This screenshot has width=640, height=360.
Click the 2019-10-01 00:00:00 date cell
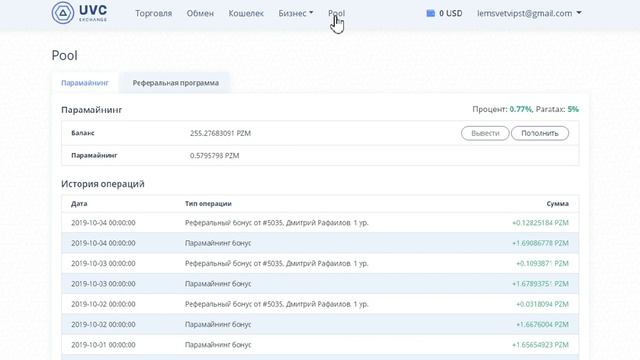click(x=103, y=345)
